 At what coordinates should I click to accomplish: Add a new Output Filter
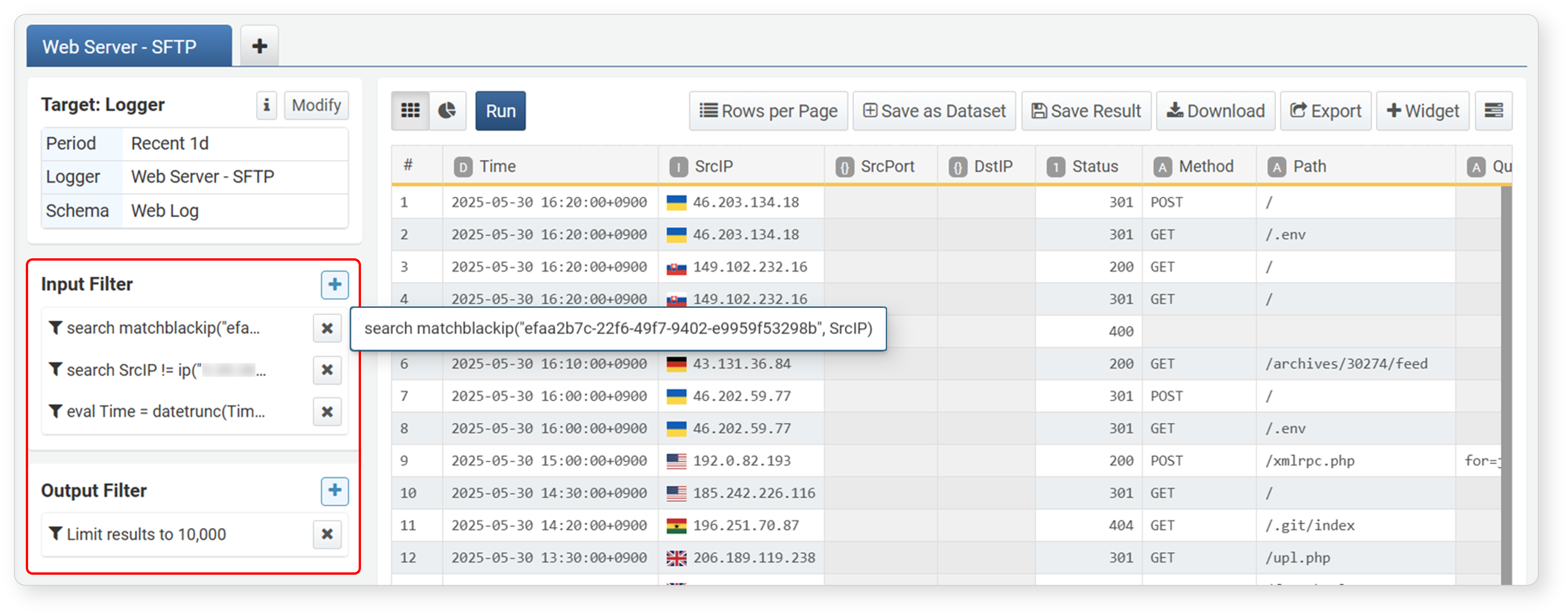(335, 491)
